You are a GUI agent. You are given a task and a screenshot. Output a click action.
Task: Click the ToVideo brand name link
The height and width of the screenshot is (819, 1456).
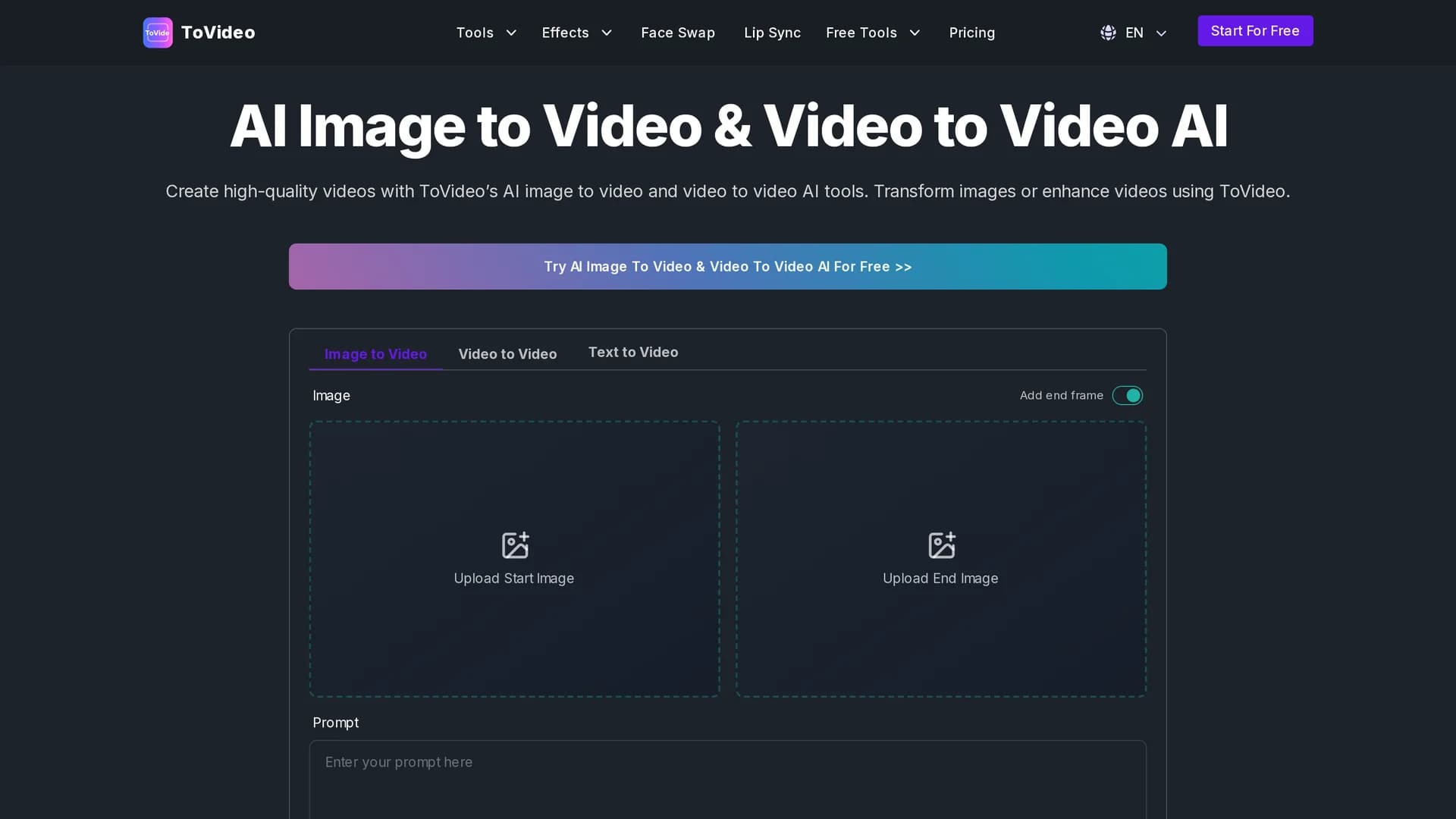click(x=218, y=33)
